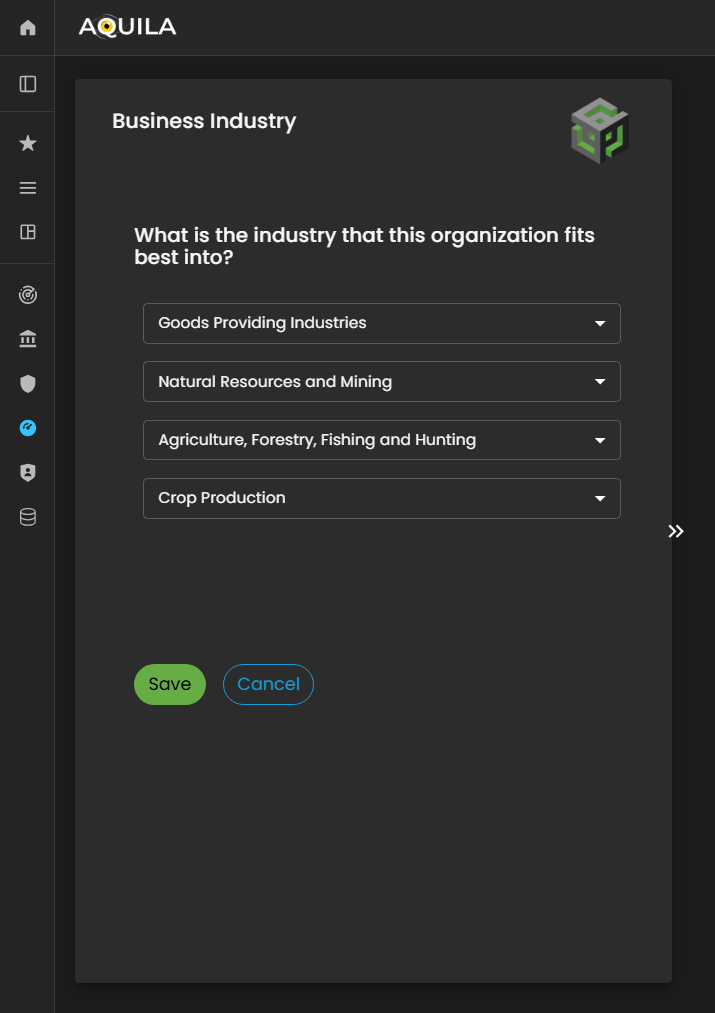
Task: Open the radar target icon
Action: pos(28,296)
